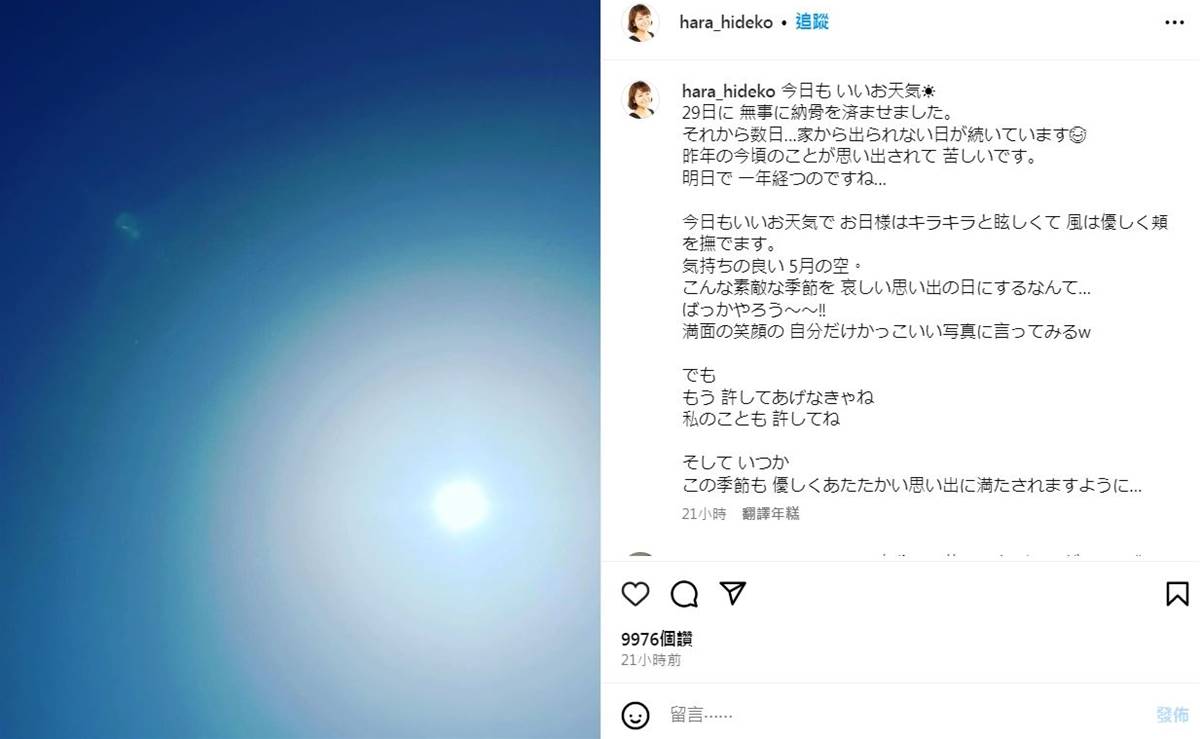Focus the 留言 comment input field
This screenshot has height=739, width=1200.
click(900, 715)
